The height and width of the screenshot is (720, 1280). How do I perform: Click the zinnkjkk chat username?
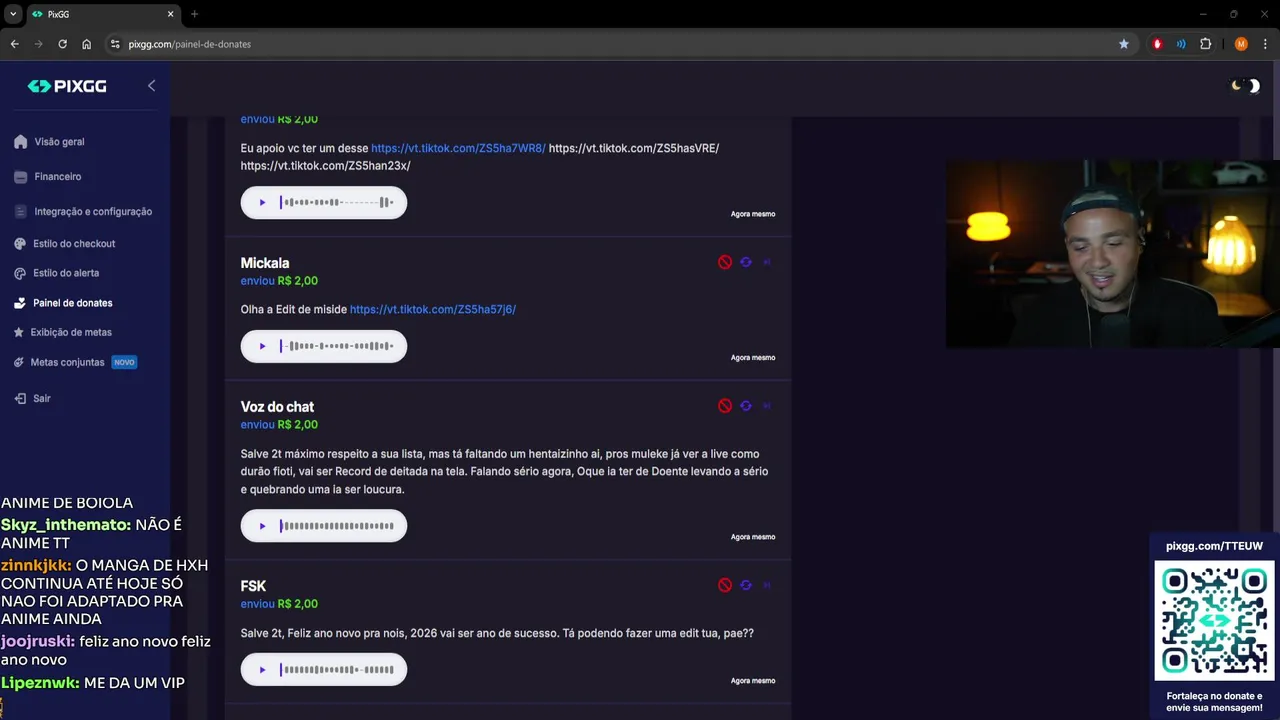(36, 565)
